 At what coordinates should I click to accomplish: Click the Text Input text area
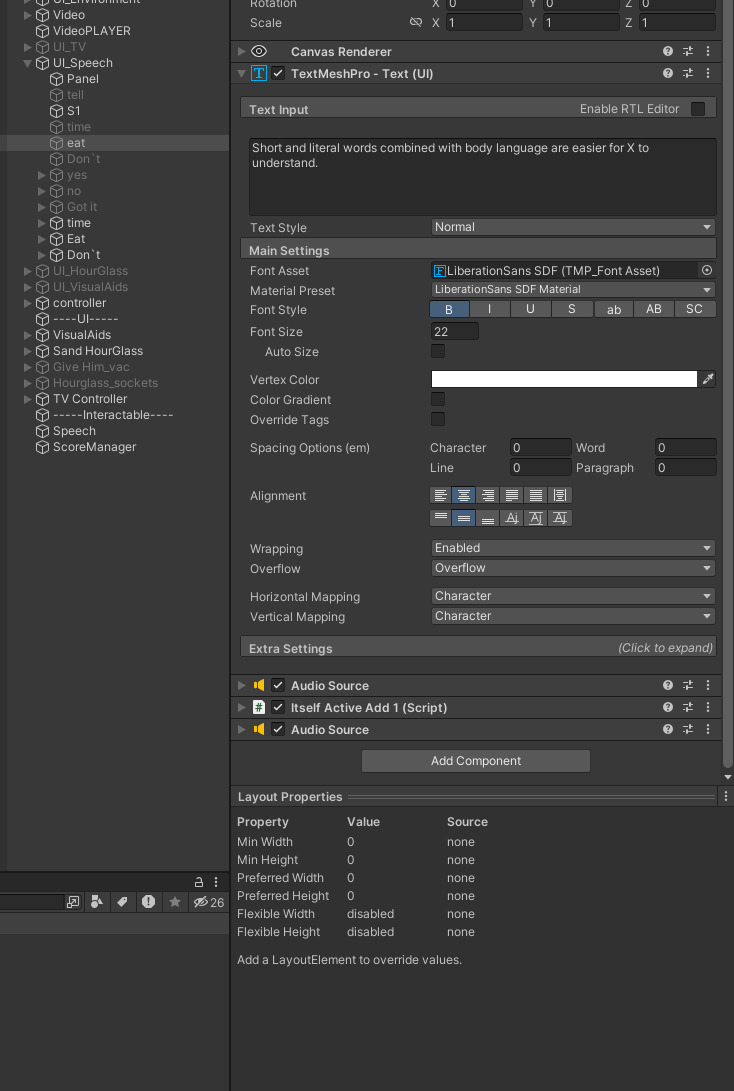tap(482, 177)
